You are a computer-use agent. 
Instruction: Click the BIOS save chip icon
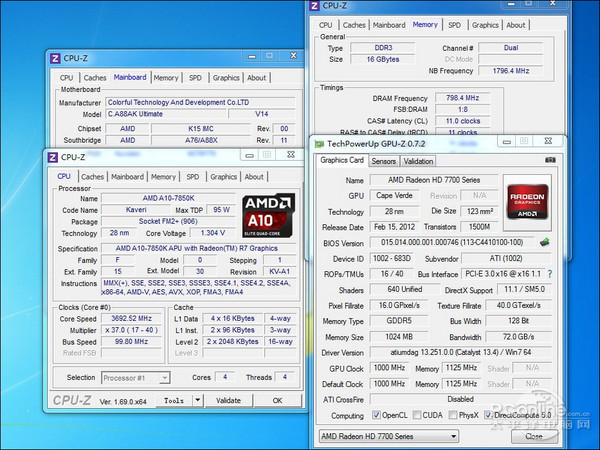pyautogui.click(x=545, y=242)
